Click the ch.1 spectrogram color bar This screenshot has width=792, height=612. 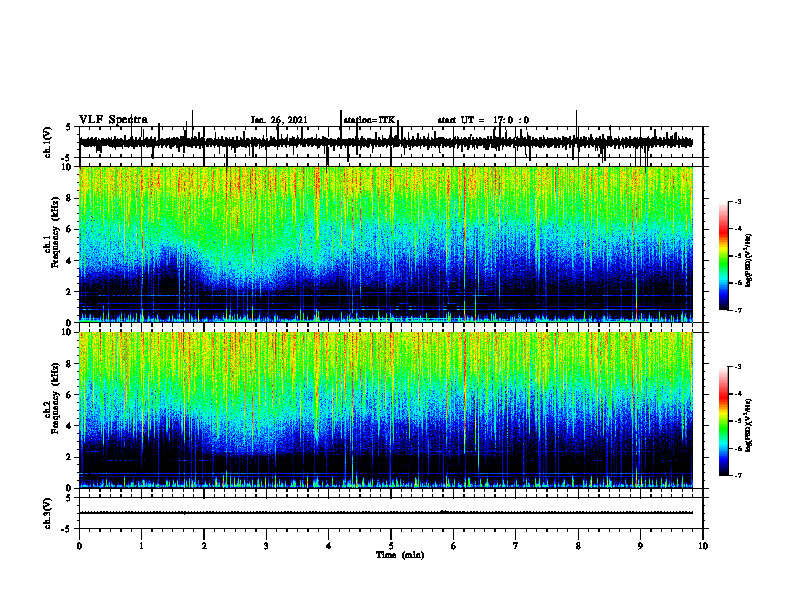724,256
